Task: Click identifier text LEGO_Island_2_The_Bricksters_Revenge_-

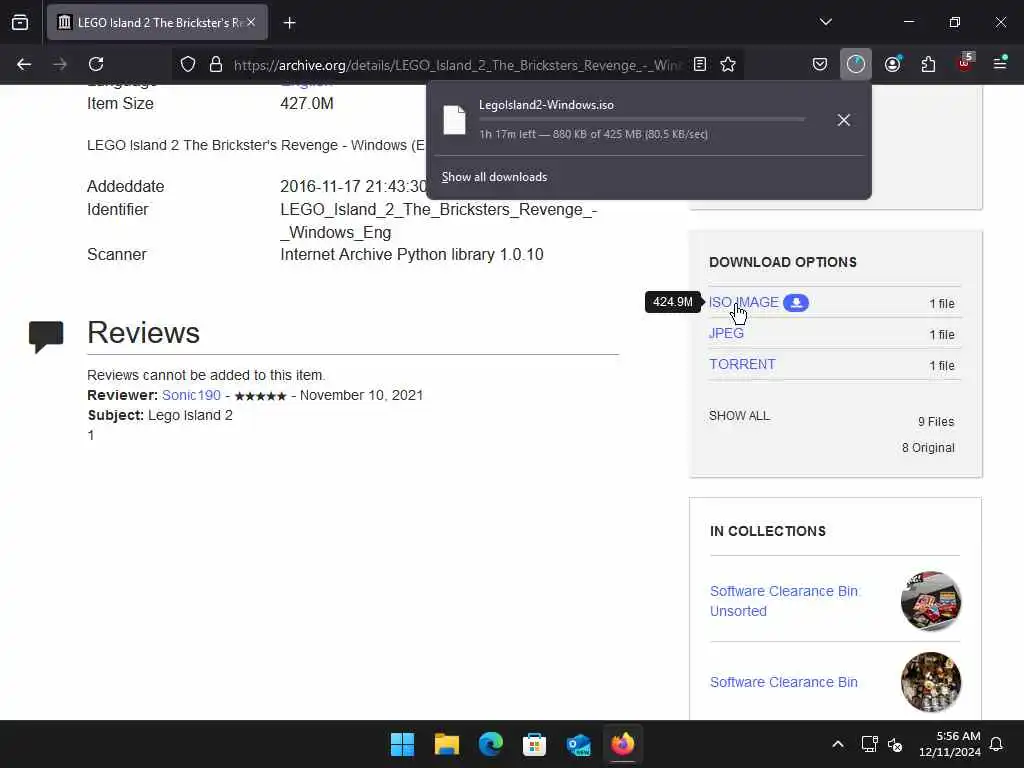Action: coord(439,210)
